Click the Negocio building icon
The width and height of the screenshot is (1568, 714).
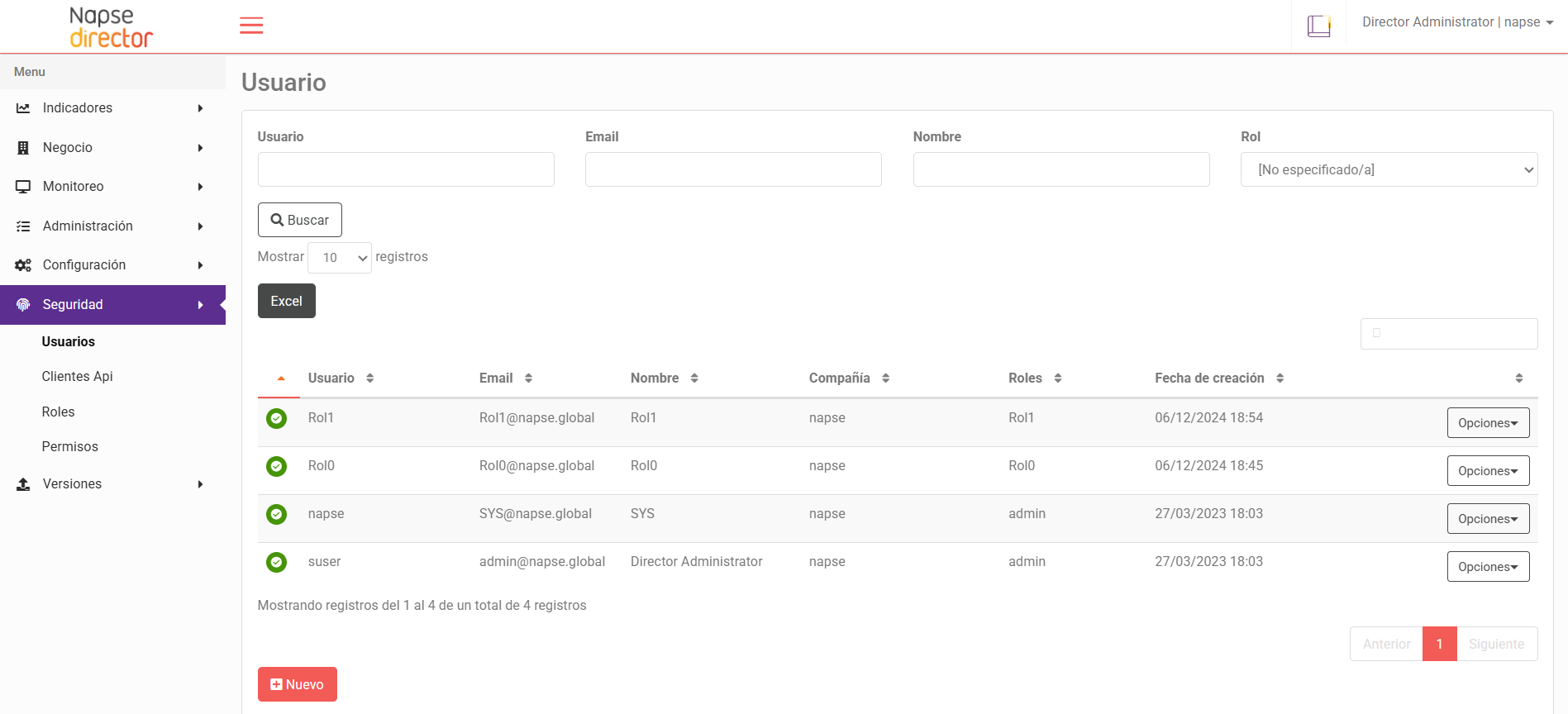pyautogui.click(x=23, y=148)
